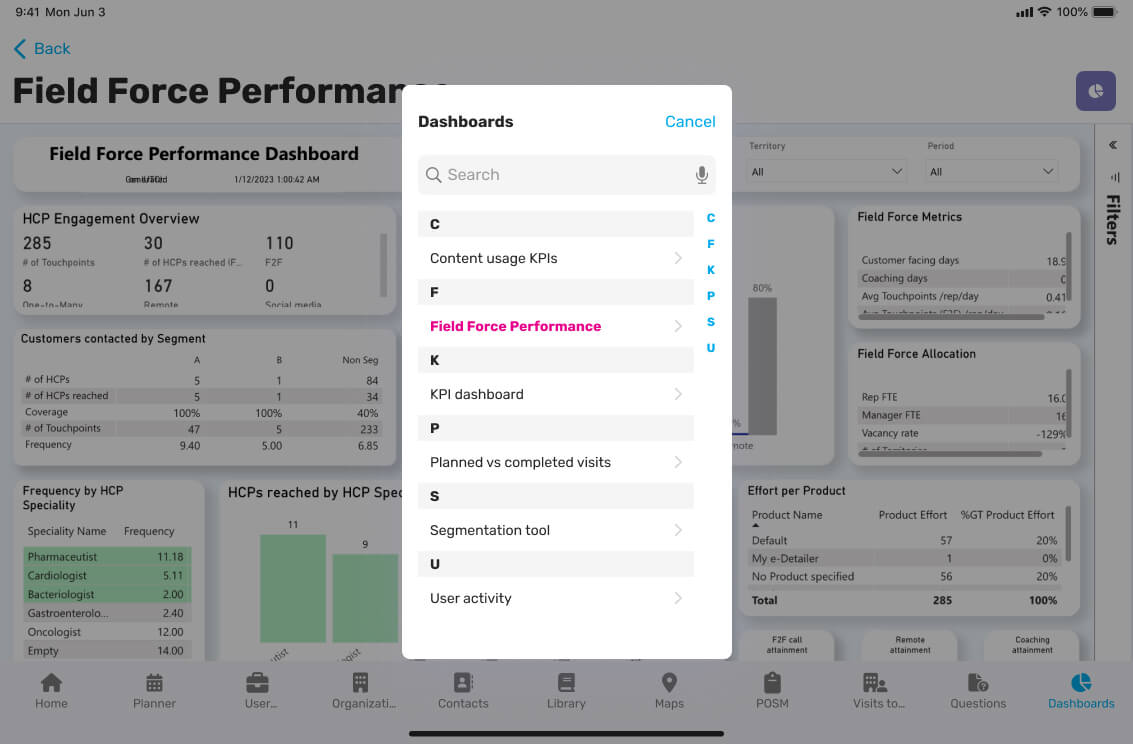Screen dimensions: 1133x744
Task: Jump to index letter K
Action: pyautogui.click(x=710, y=270)
